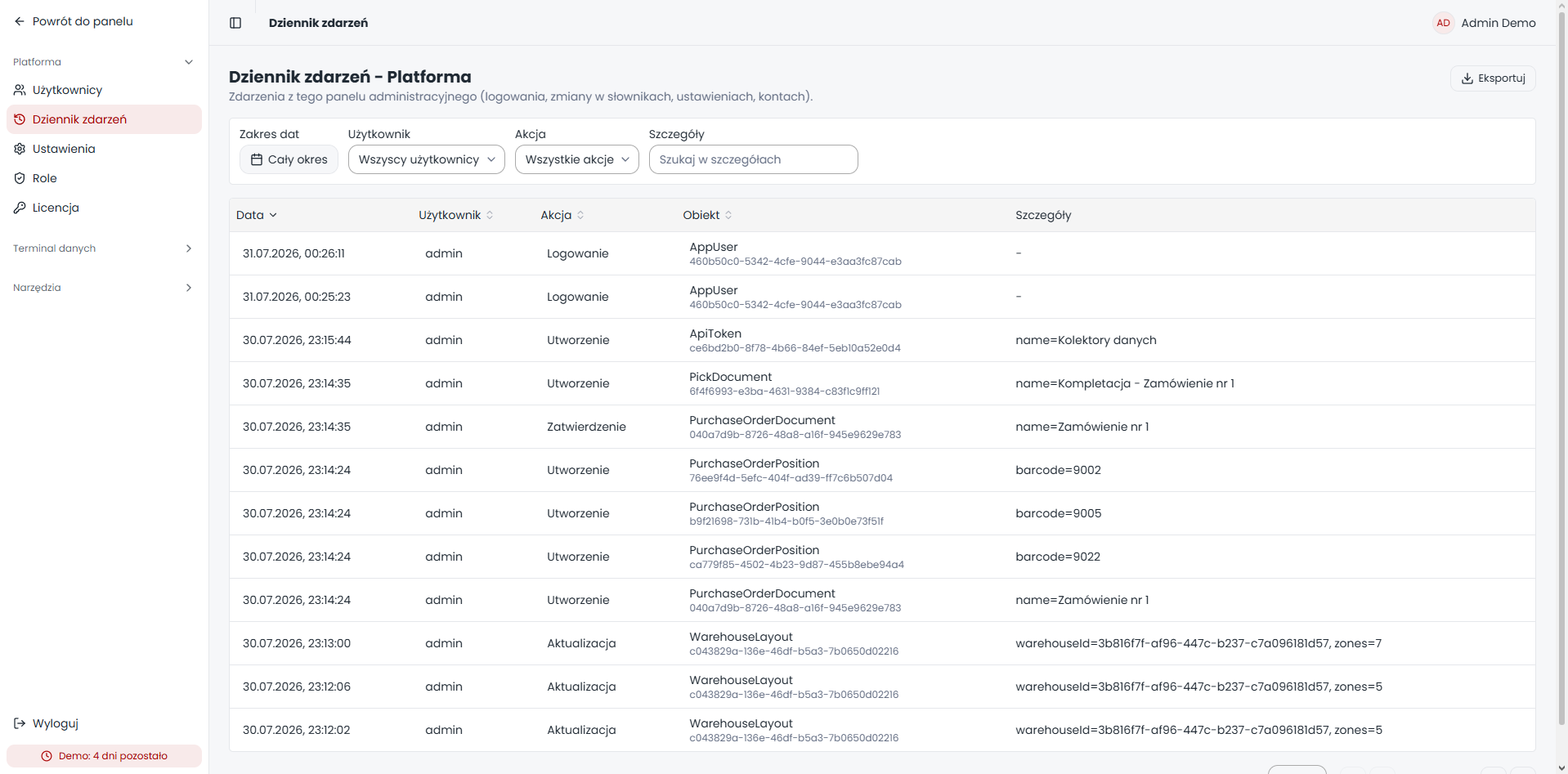Screen dimensions: 1568x774
Task: Click the calendar icon in Cały okres
Action: point(257,159)
